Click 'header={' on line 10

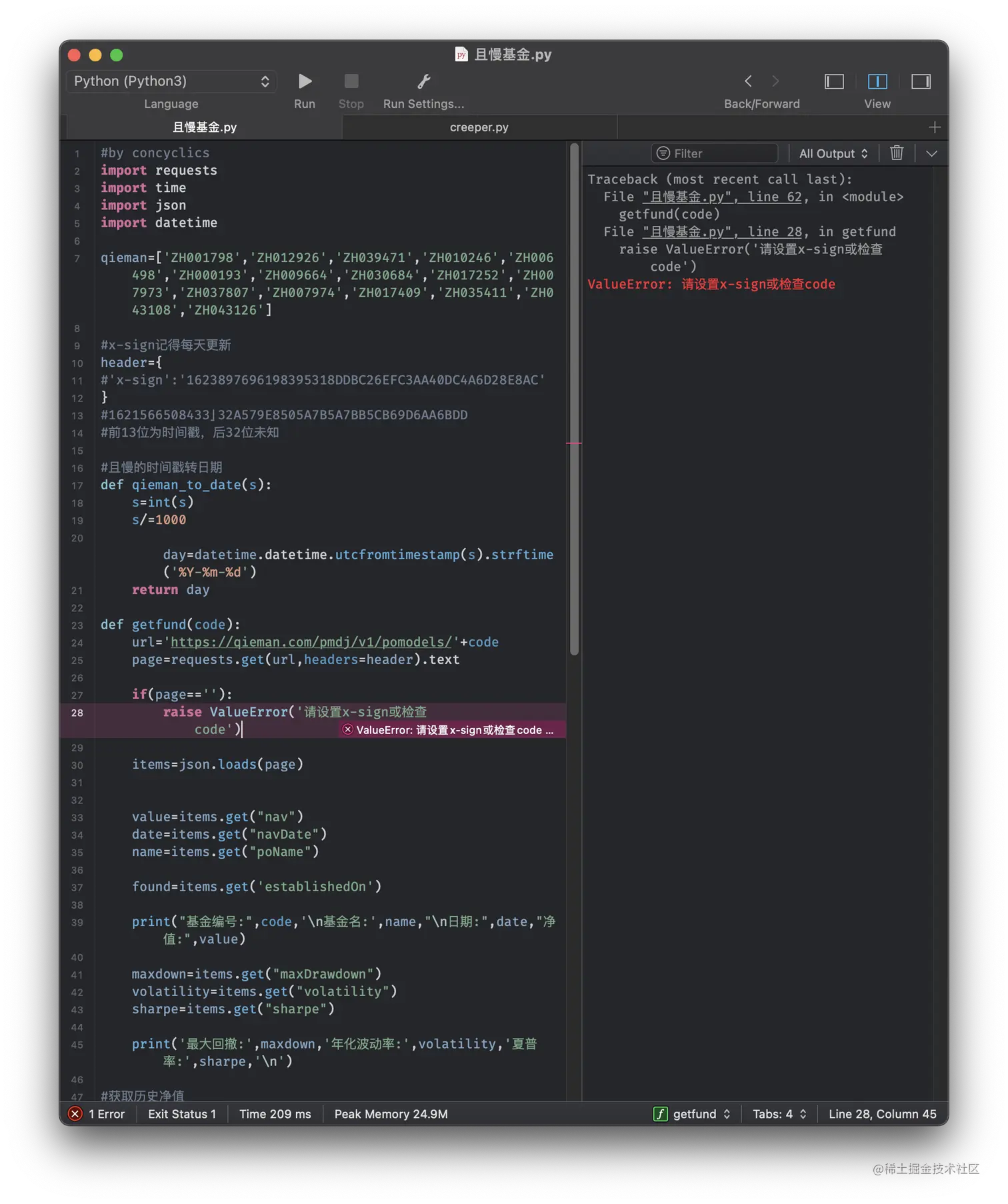tap(131, 362)
